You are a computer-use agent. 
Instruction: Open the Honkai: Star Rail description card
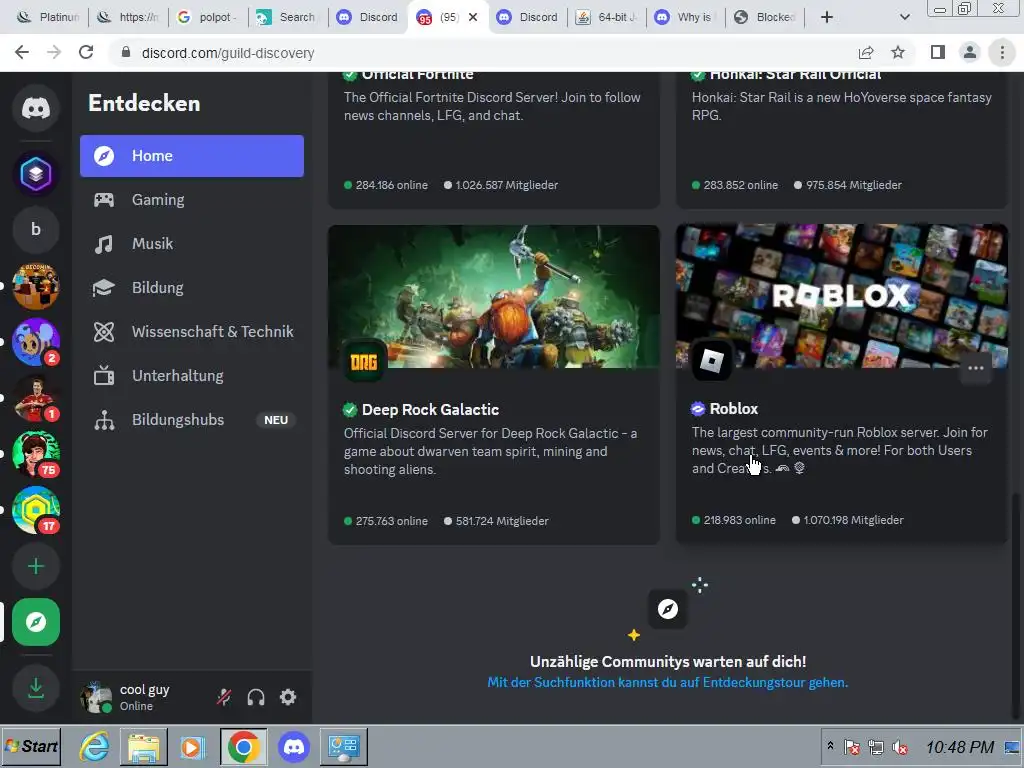[x=842, y=106]
